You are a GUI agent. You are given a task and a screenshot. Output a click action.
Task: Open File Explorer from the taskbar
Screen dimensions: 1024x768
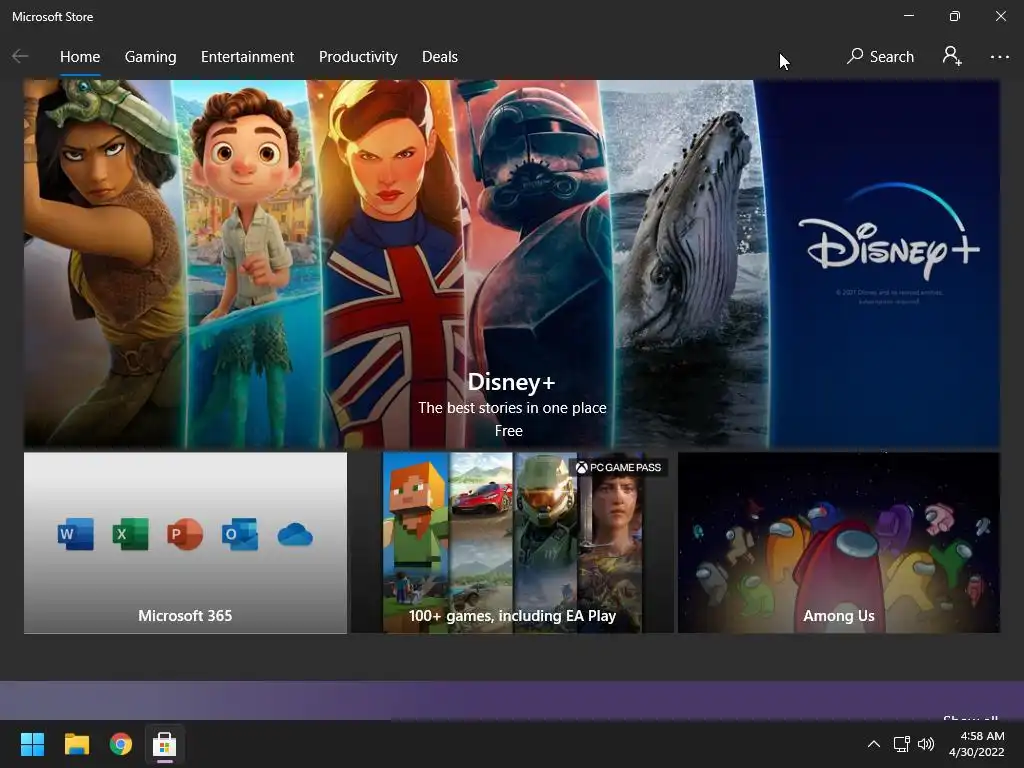(76, 744)
